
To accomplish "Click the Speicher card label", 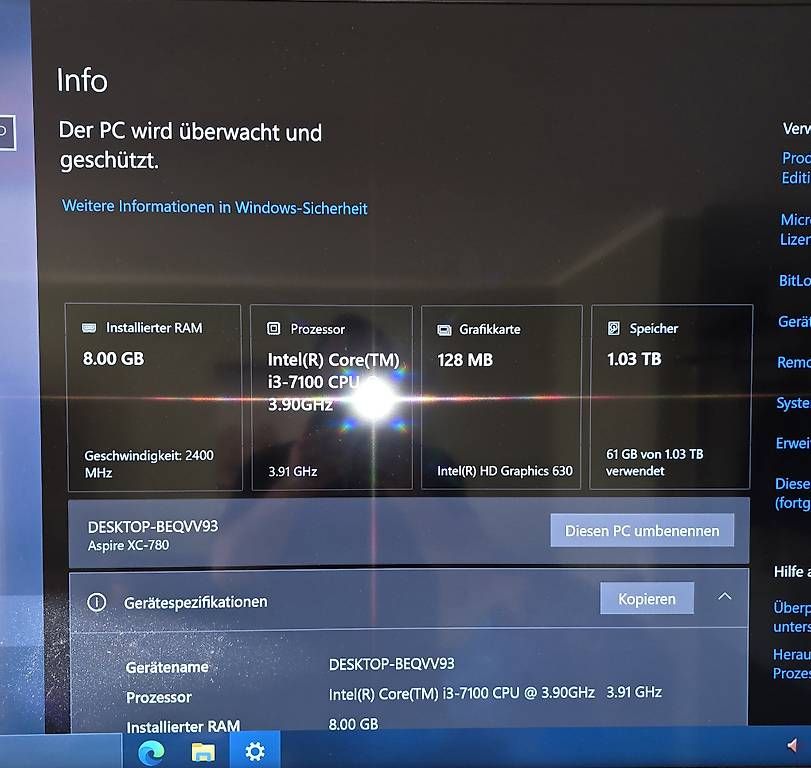I will 654,328.
